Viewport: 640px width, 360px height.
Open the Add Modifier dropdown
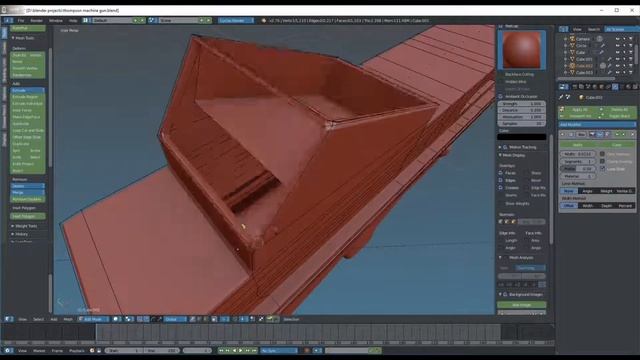tap(597, 124)
